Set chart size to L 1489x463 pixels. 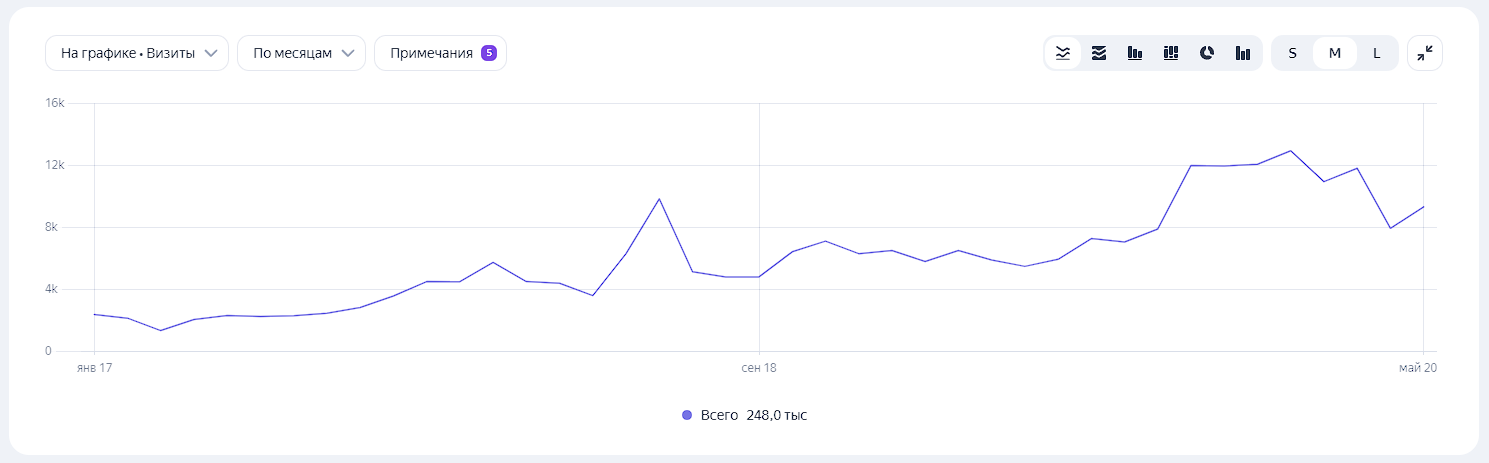pyautogui.click(x=1377, y=53)
